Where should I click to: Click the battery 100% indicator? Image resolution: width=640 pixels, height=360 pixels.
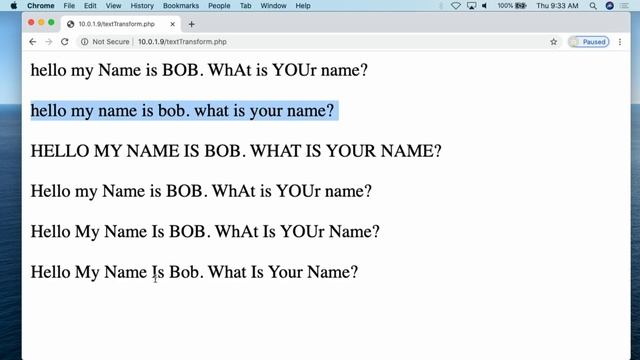coord(512,6)
